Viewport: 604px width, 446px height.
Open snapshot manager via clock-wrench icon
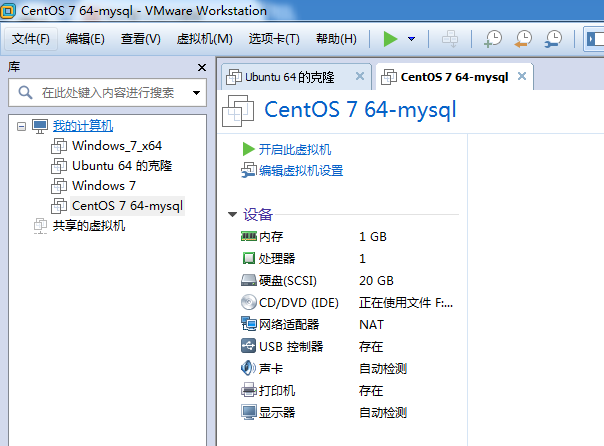553,39
